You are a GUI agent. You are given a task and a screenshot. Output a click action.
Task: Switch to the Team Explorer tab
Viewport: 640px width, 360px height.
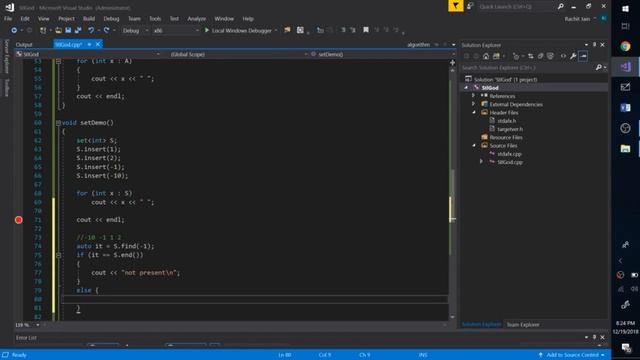523,325
